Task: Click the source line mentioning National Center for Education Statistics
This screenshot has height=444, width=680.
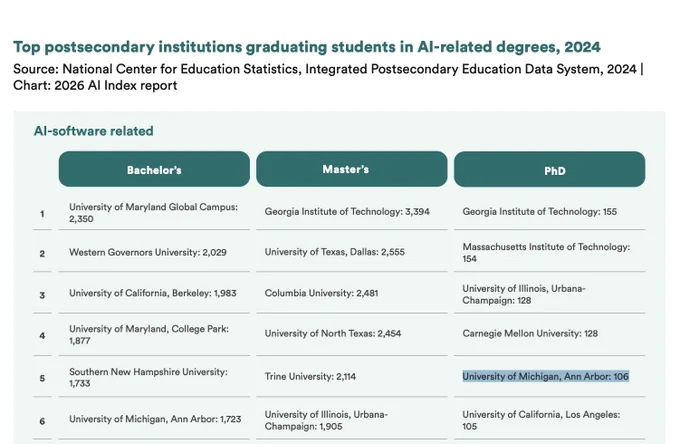Action: coord(328,77)
